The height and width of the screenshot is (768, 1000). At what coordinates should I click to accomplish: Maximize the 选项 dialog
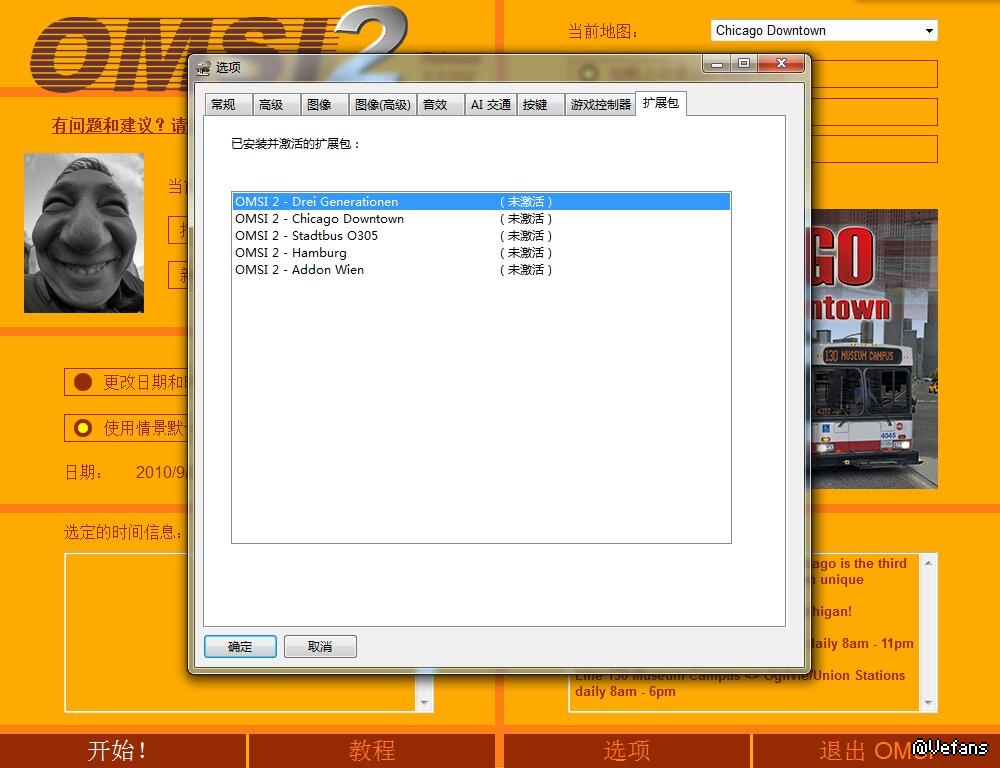744,64
